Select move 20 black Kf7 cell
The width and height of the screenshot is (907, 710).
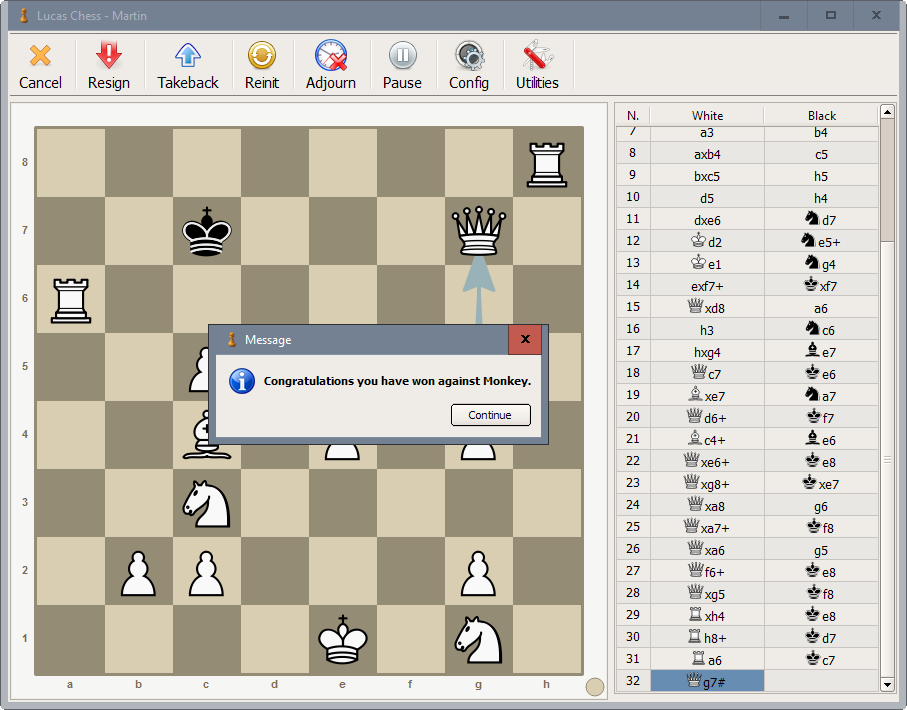click(821, 418)
